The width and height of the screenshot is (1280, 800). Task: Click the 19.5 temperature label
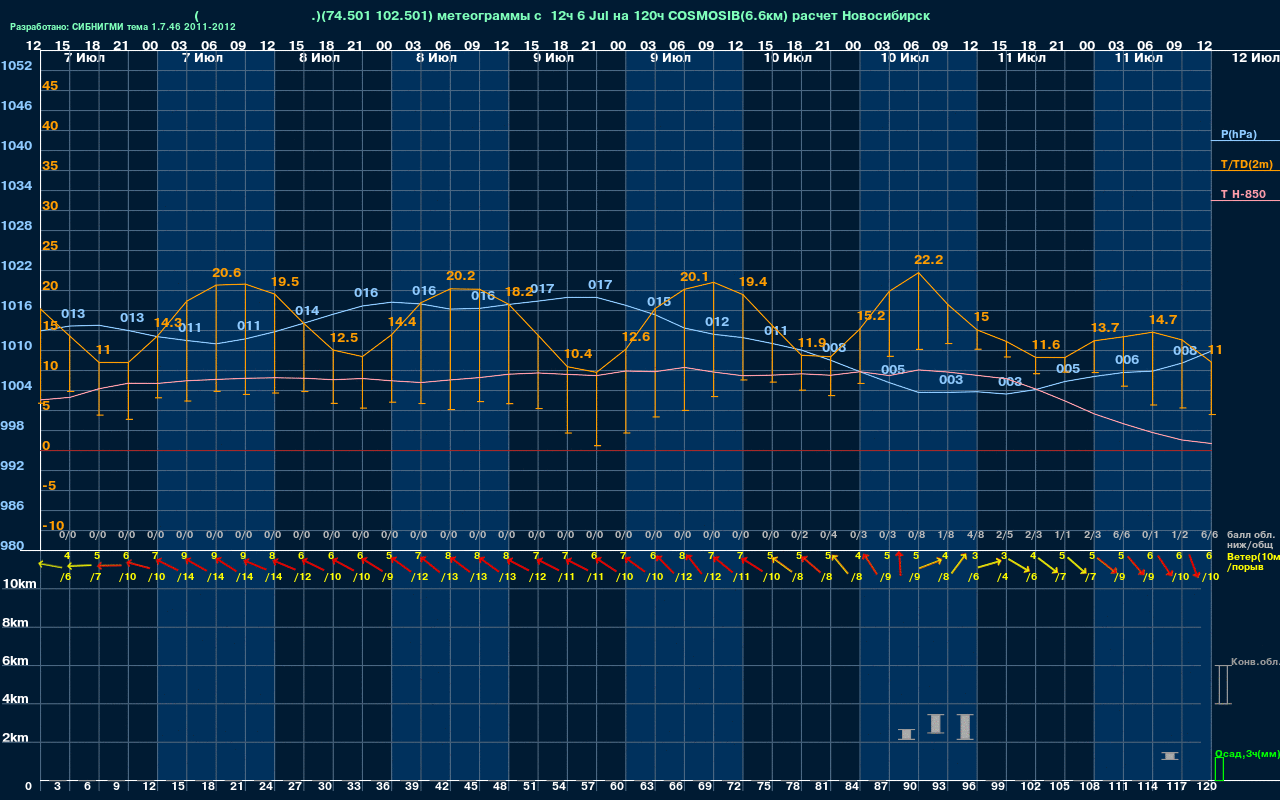285,281
